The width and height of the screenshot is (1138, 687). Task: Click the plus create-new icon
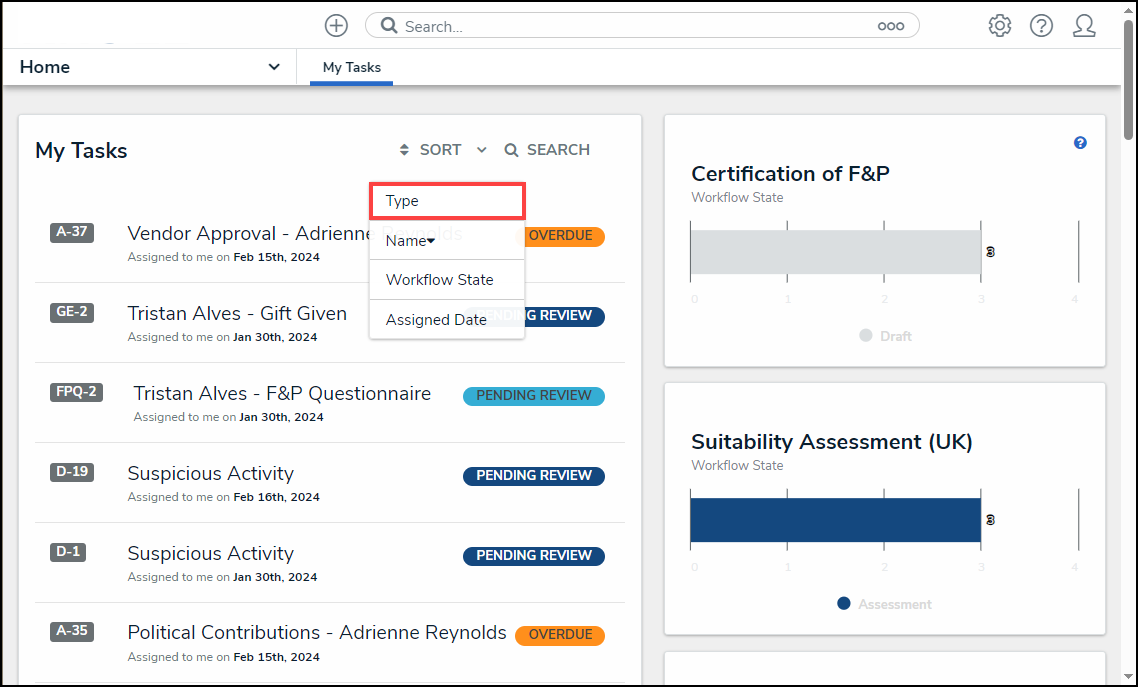pyautogui.click(x=337, y=26)
